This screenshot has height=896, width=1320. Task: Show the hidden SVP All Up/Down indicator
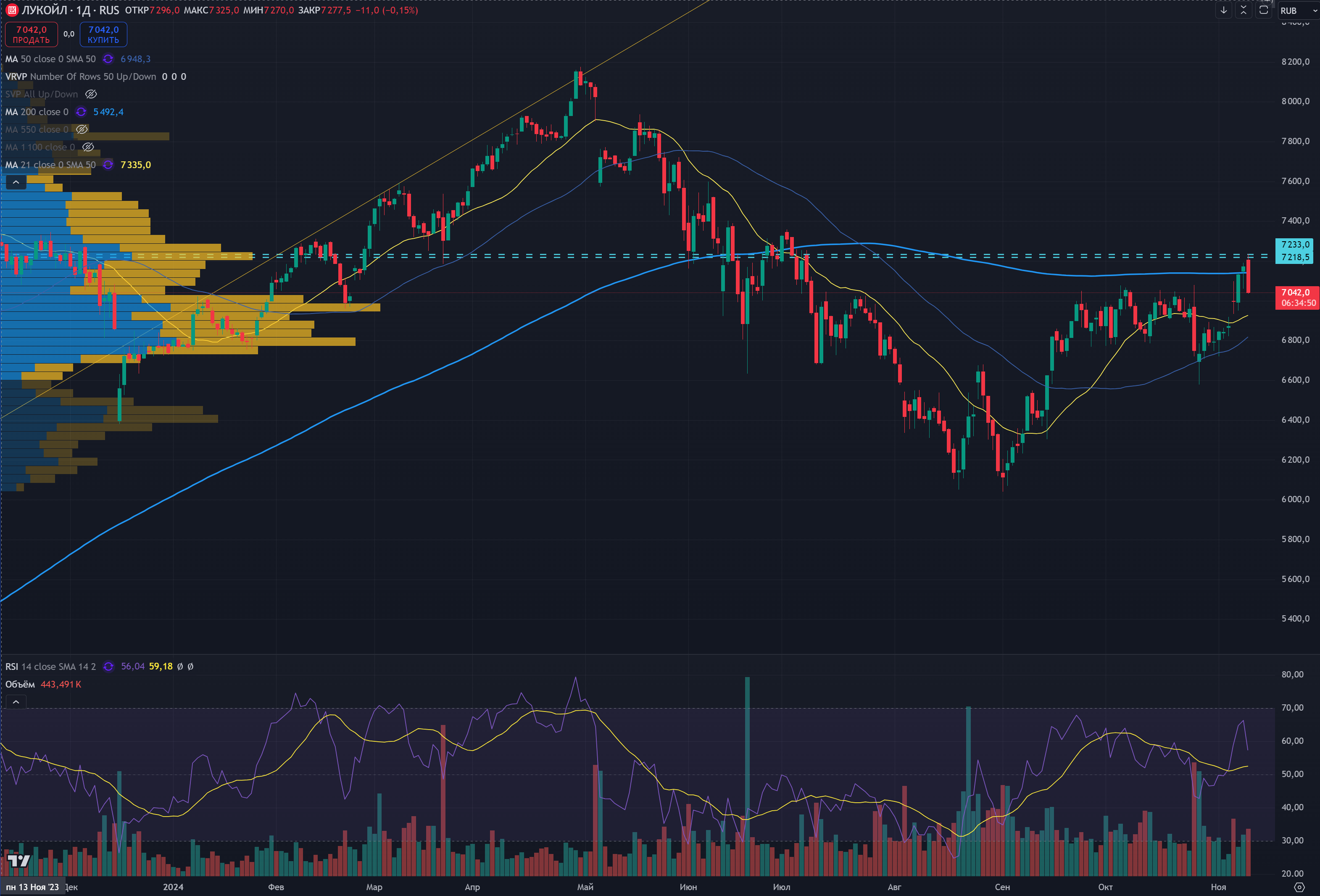(x=91, y=94)
